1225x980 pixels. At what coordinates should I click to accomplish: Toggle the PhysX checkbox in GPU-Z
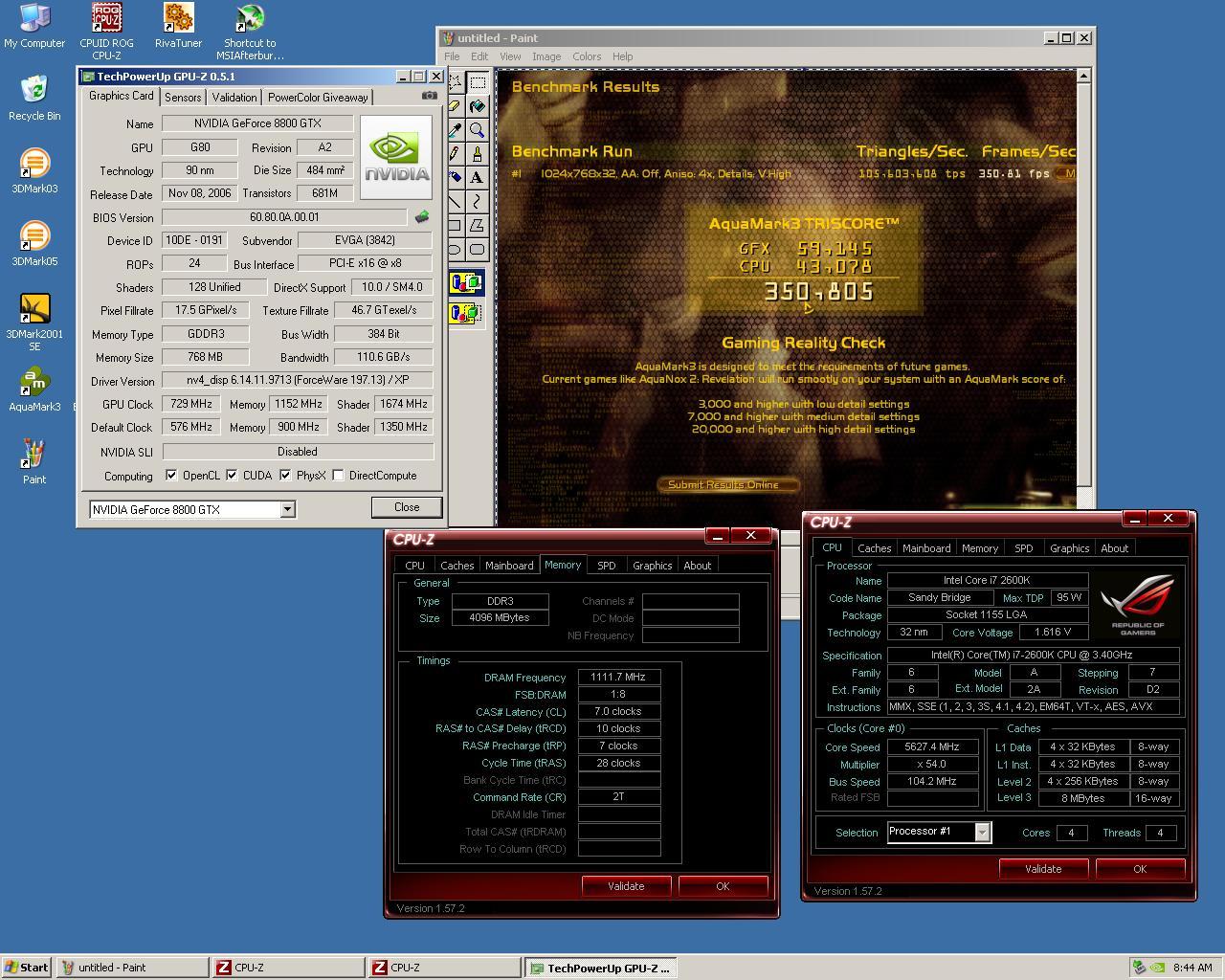pyautogui.click(x=285, y=475)
